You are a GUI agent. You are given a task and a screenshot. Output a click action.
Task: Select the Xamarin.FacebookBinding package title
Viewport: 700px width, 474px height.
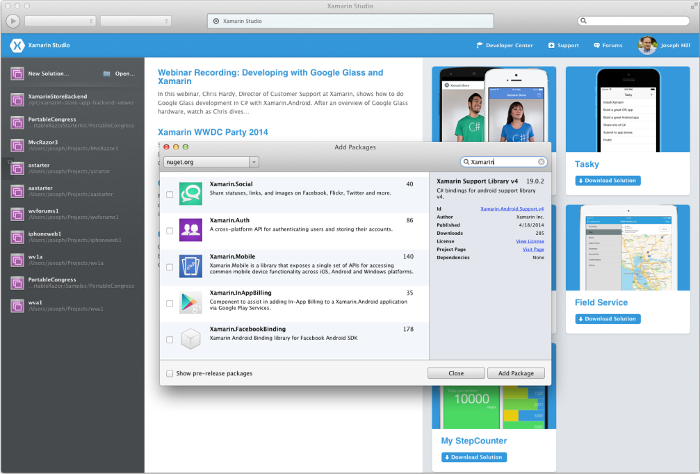247,329
